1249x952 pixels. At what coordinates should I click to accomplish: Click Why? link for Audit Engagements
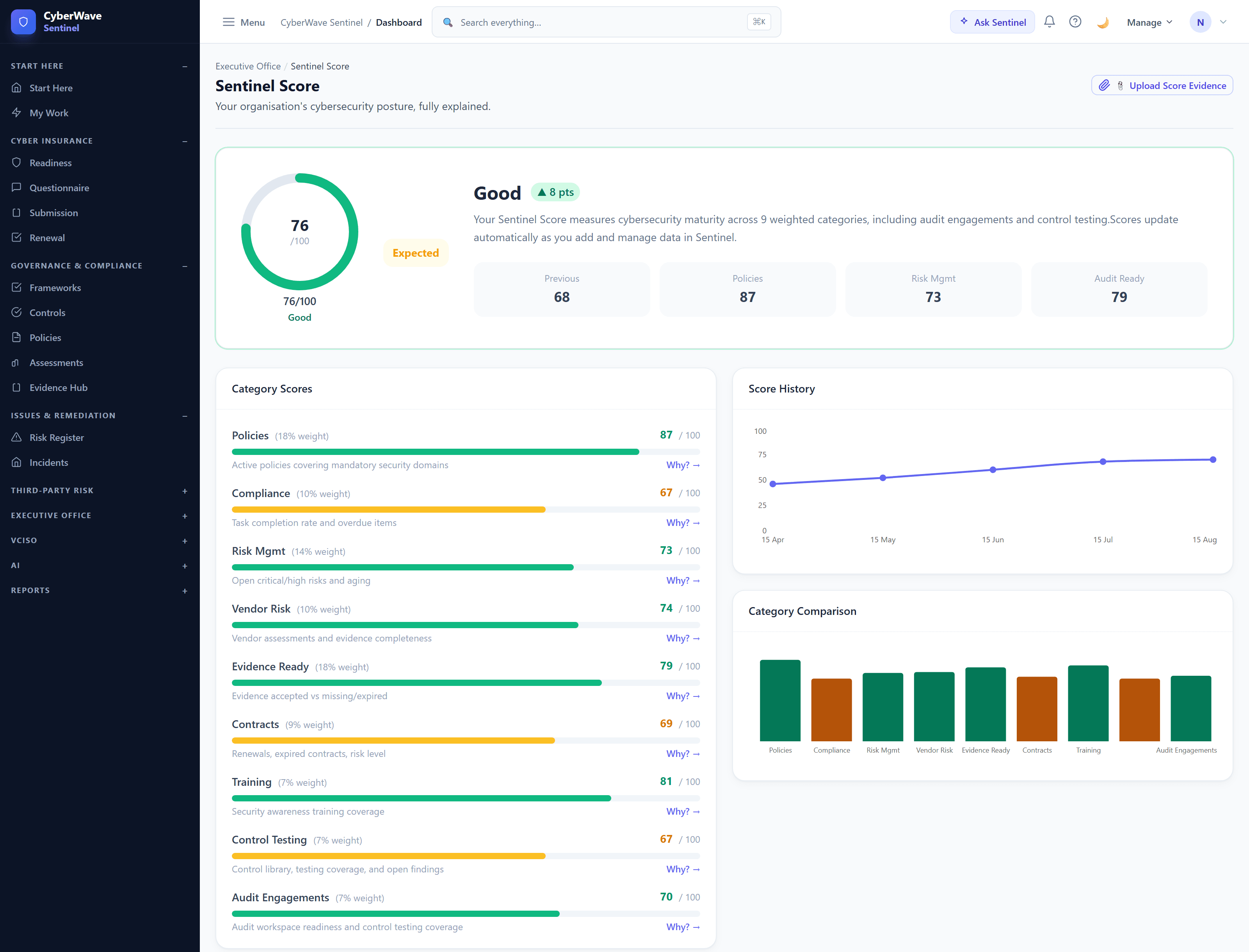pyautogui.click(x=683, y=927)
